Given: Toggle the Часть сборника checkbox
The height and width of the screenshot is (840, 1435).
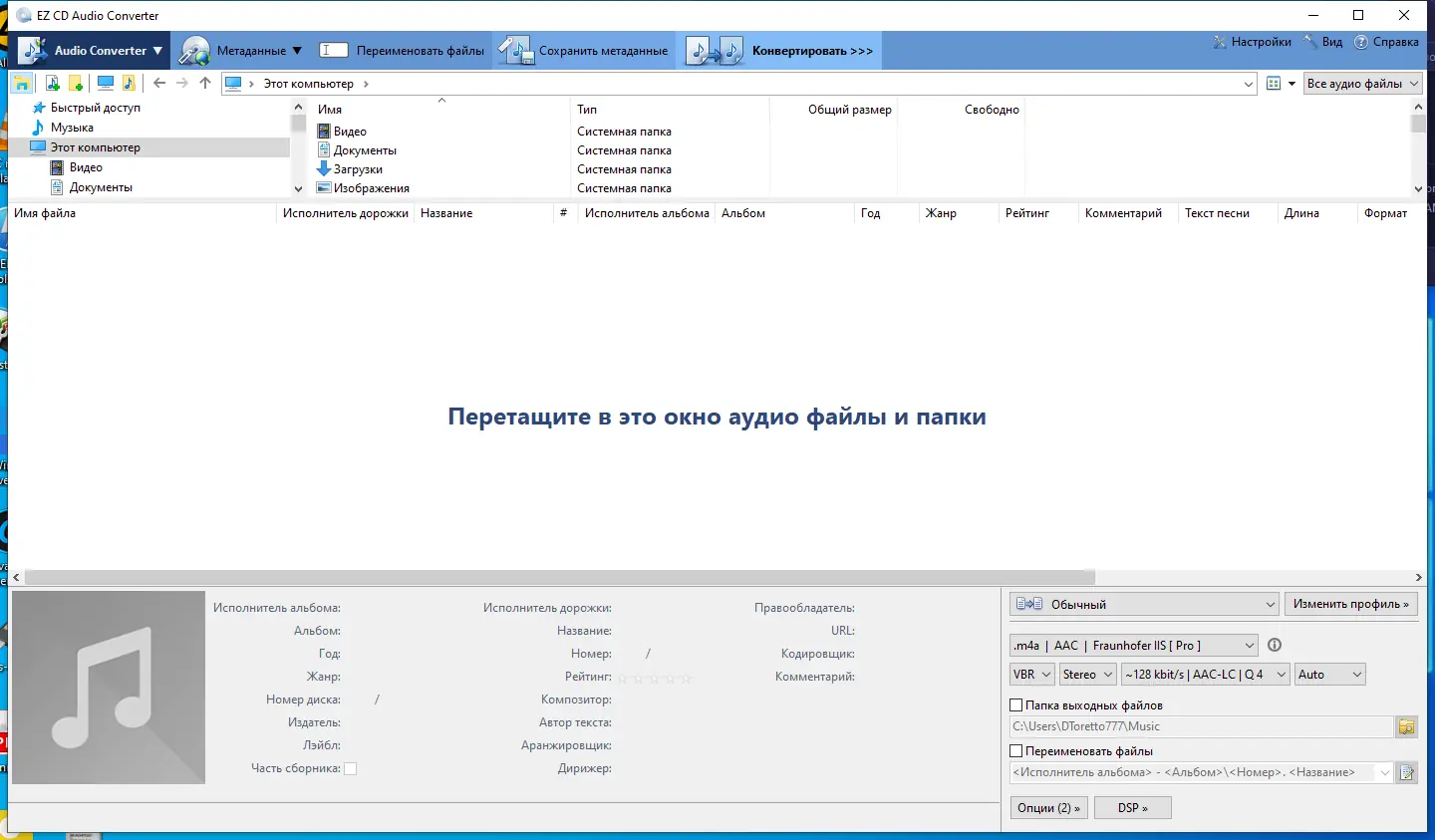Looking at the screenshot, I should tap(350, 767).
